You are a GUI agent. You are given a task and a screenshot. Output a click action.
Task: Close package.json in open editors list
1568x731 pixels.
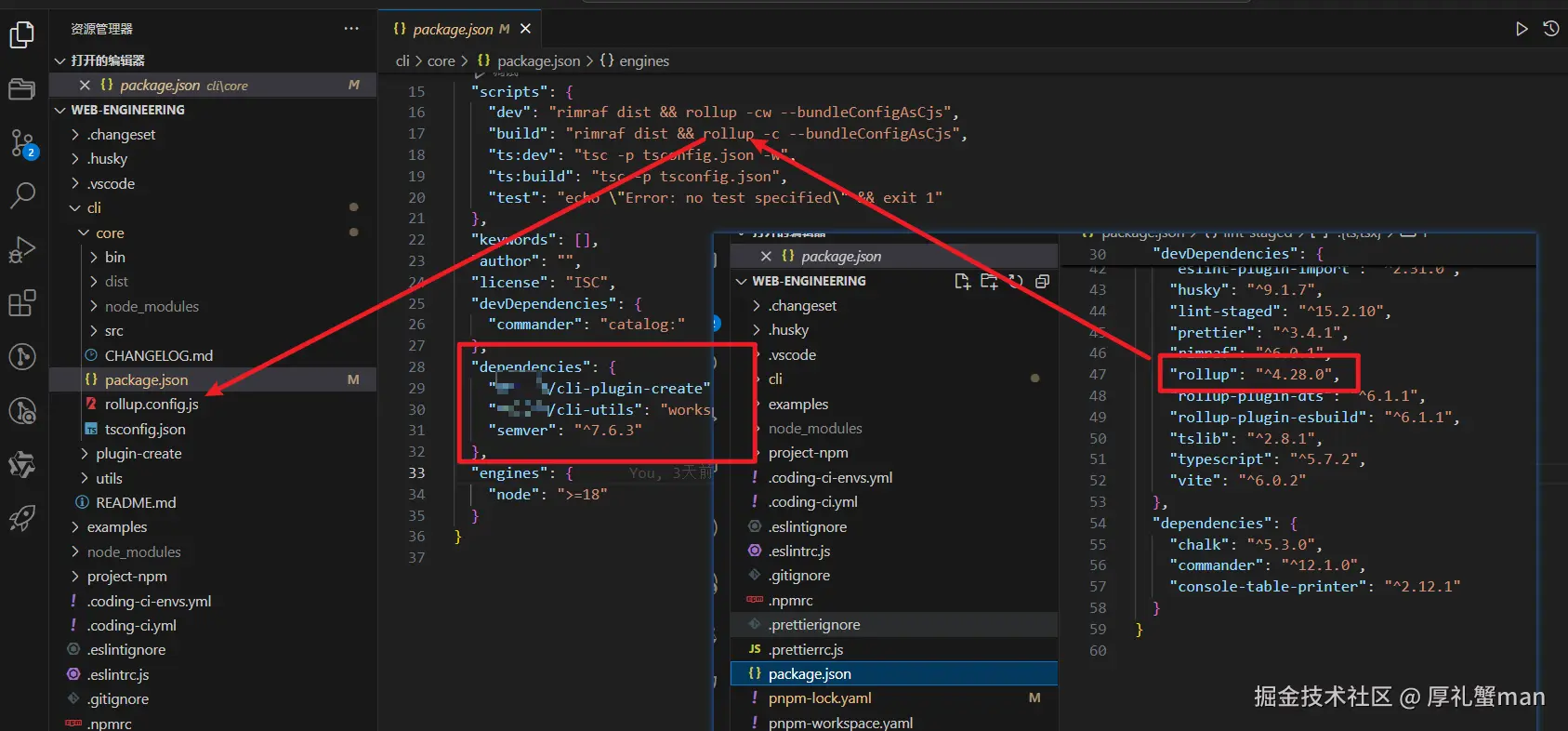(x=85, y=85)
